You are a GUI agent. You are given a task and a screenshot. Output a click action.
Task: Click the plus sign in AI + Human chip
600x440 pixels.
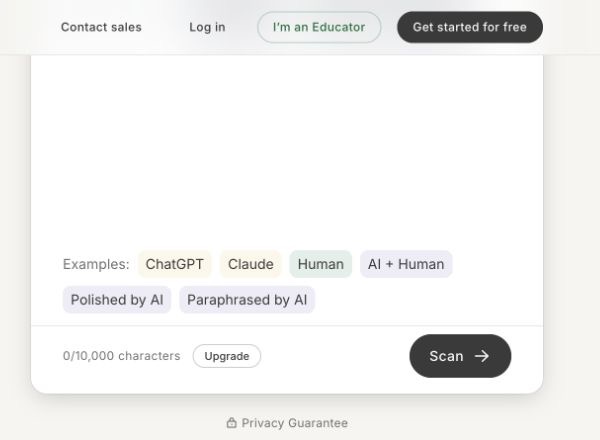click(x=390, y=264)
